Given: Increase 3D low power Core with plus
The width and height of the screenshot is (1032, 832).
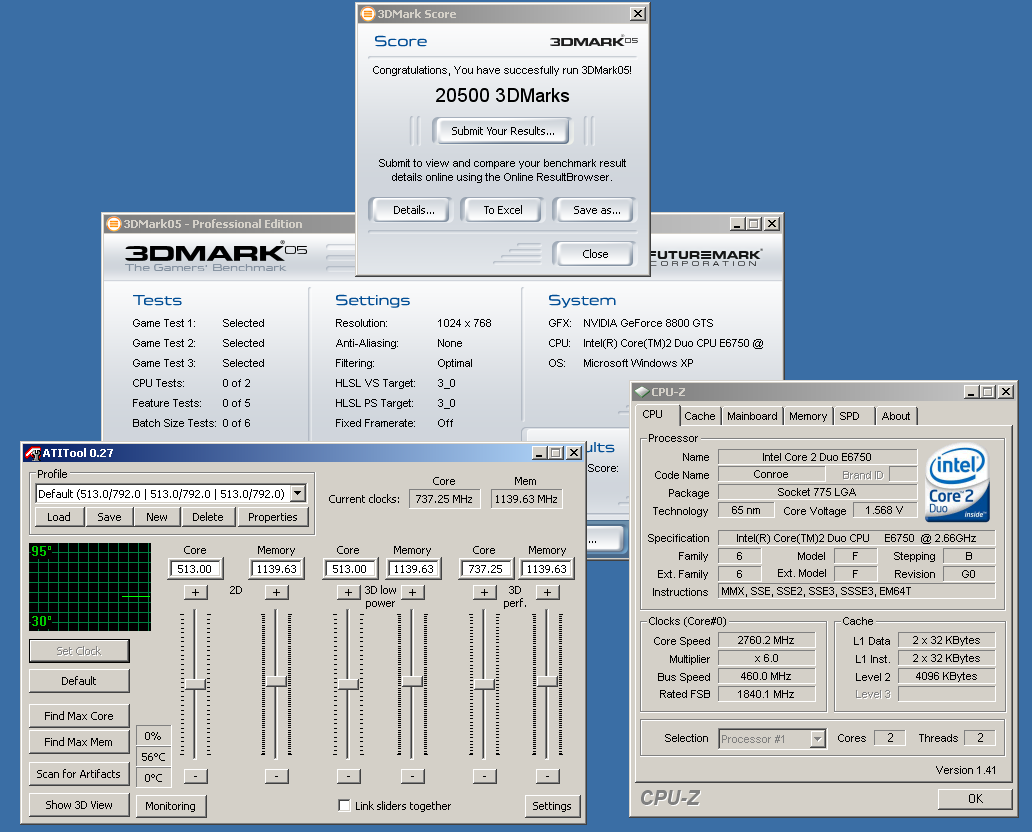Looking at the screenshot, I should [x=348, y=592].
